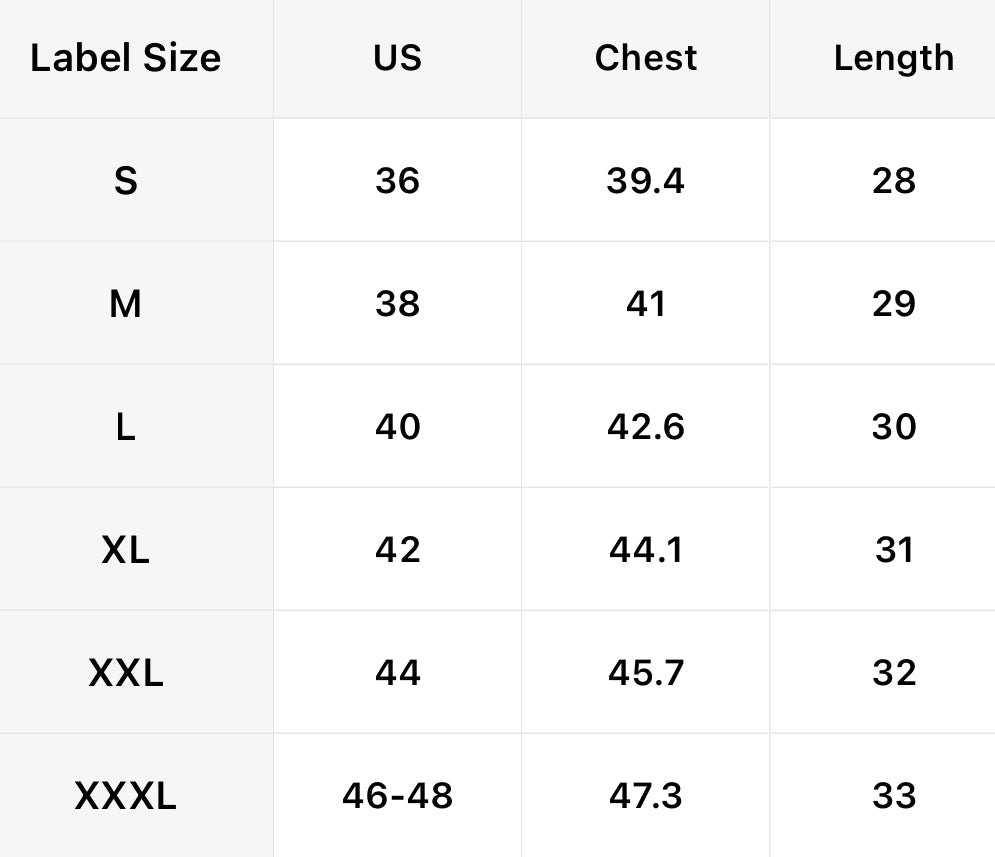Click US size 36 cell
The width and height of the screenshot is (995, 857).
coord(397,181)
